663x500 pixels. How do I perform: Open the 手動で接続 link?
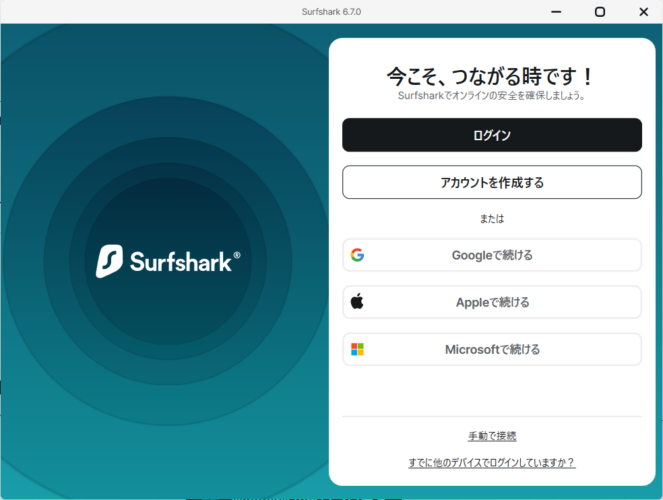(x=492, y=436)
